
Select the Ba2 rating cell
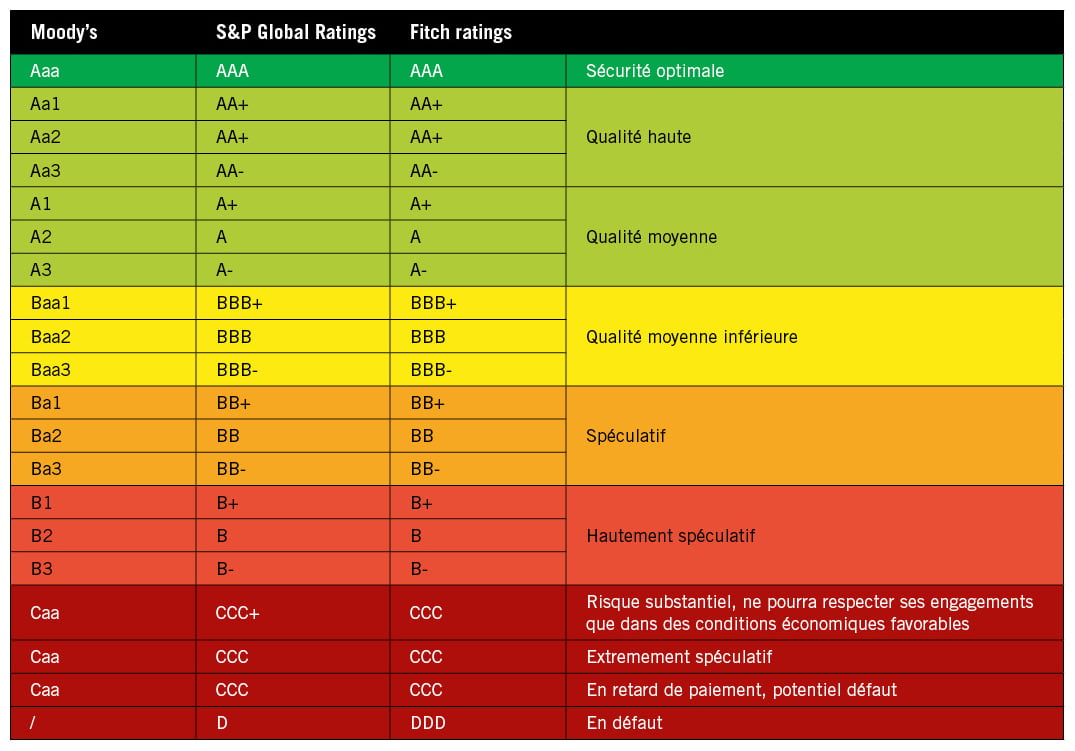(46, 436)
